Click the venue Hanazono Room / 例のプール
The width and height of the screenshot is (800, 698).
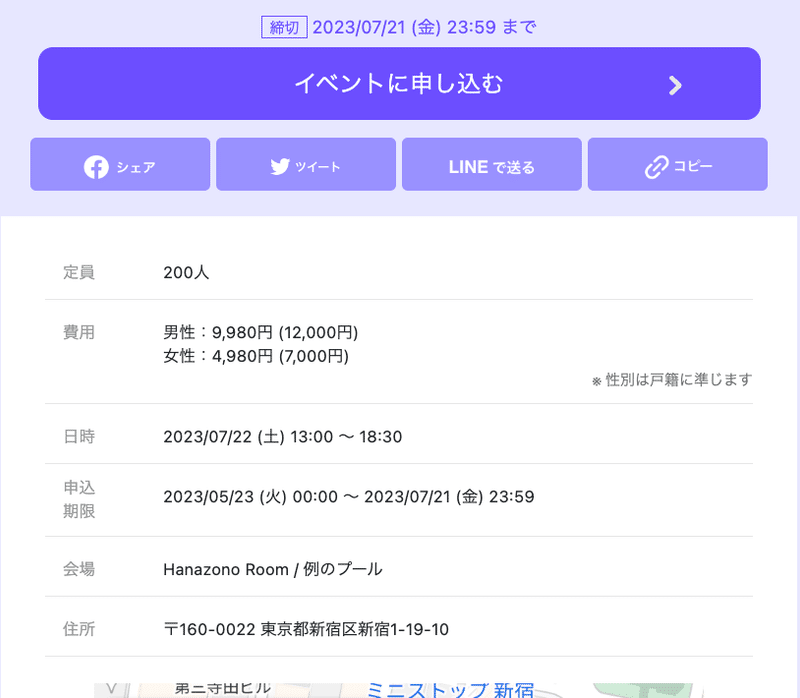coord(273,569)
